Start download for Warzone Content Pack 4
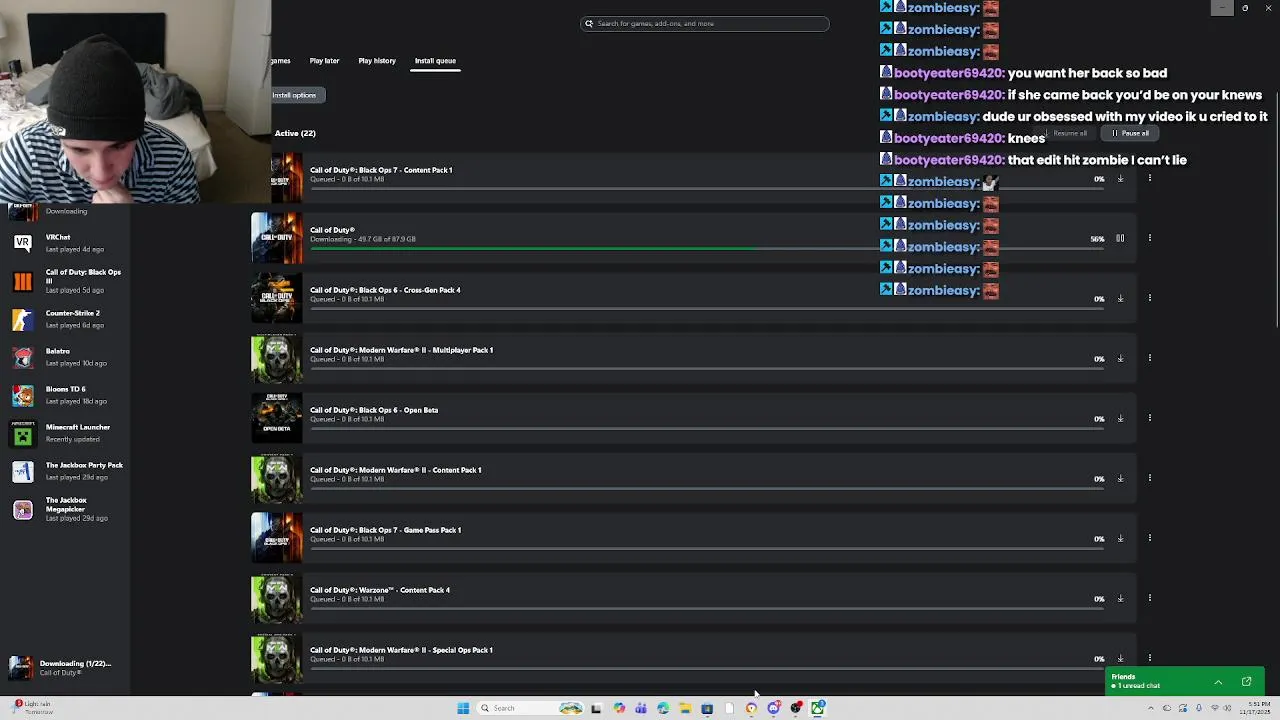The height and width of the screenshot is (720, 1280). pyautogui.click(x=1120, y=598)
